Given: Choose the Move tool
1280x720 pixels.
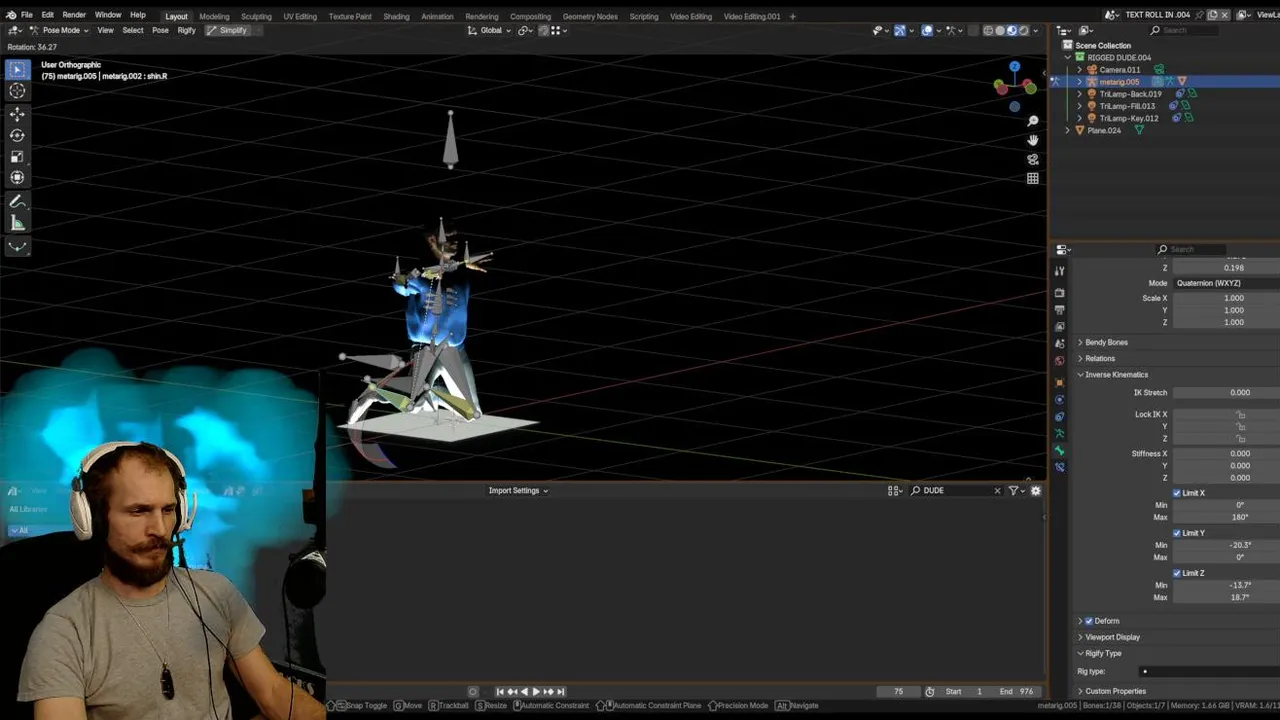Looking at the screenshot, I should pyautogui.click(x=17, y=114).
